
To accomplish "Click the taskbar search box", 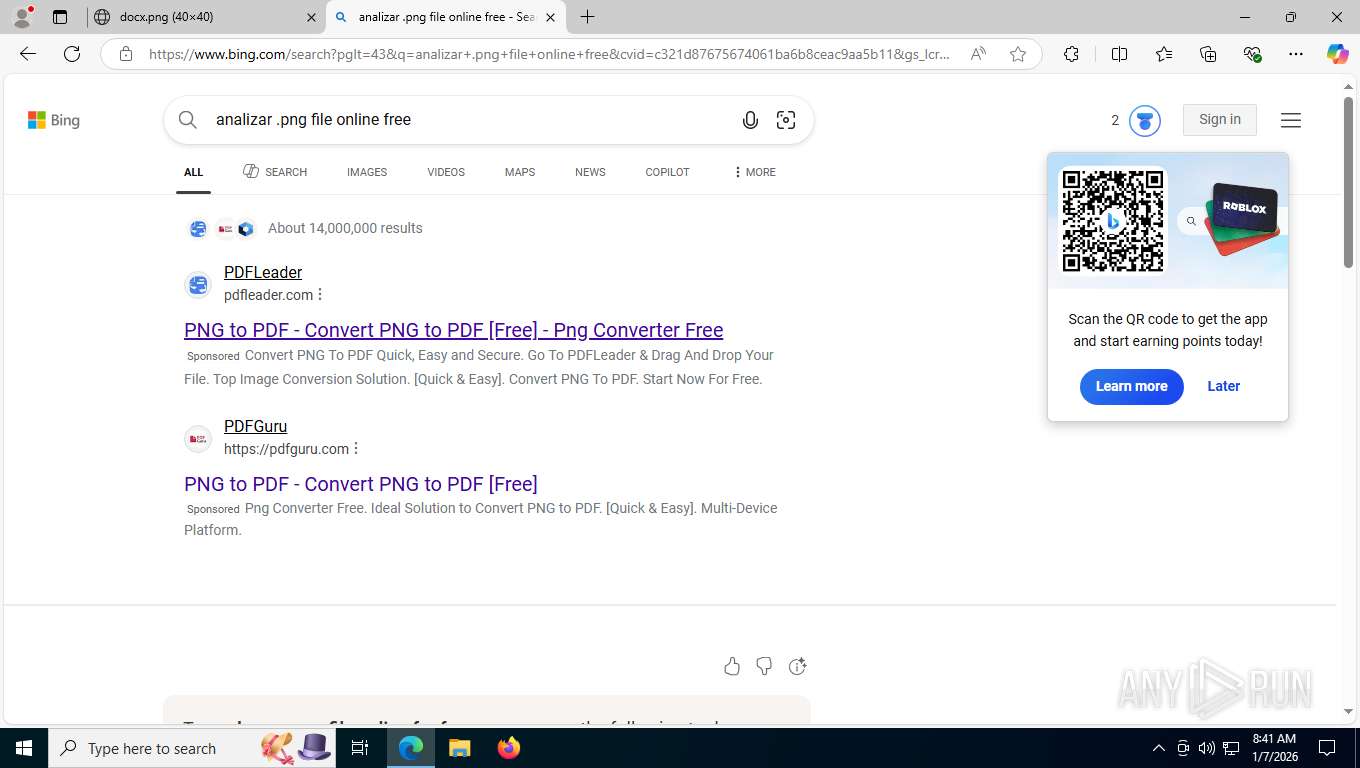I will point(193,748).
